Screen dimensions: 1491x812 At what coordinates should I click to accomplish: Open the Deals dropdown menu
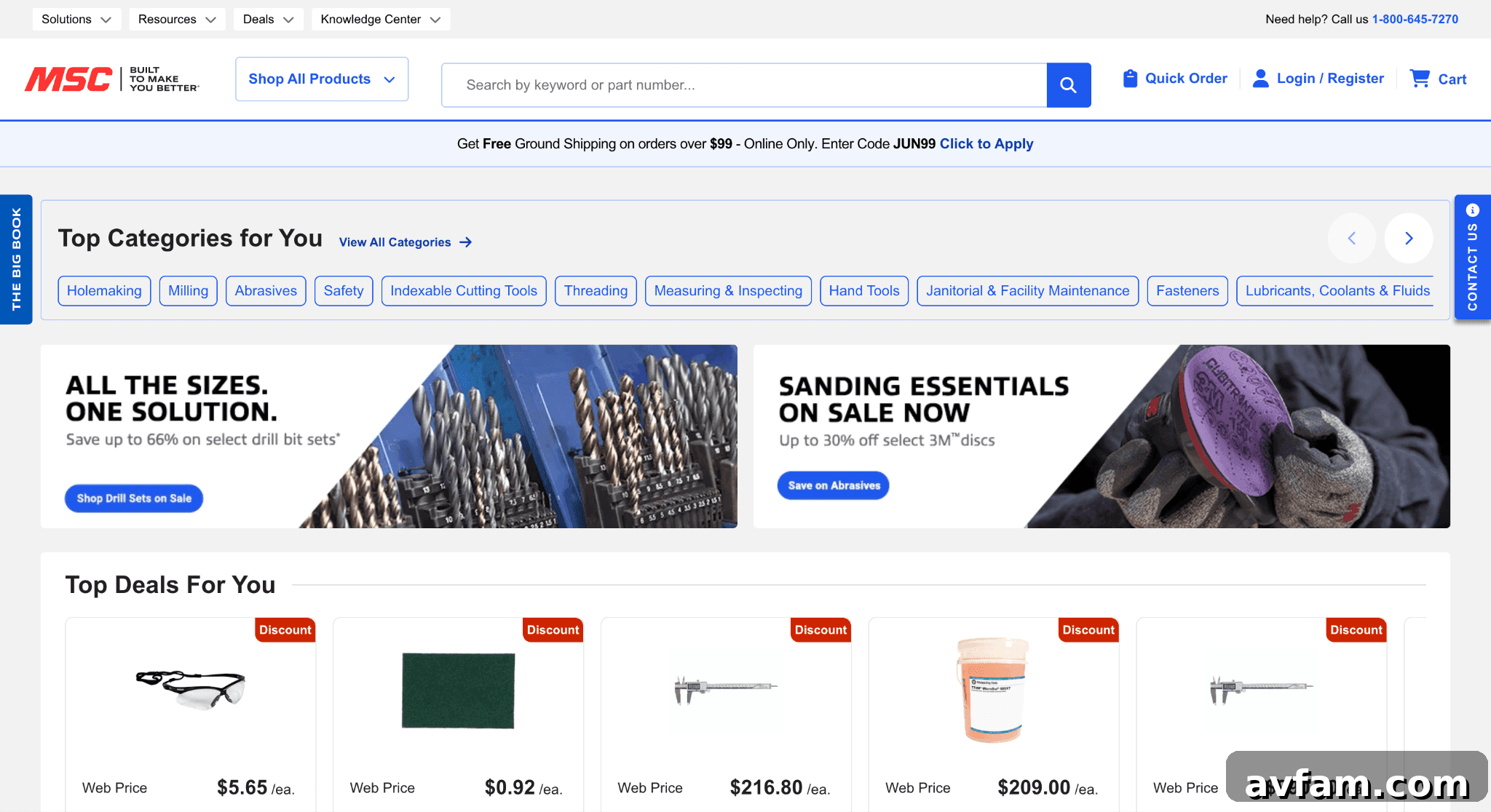pos(268,19)
